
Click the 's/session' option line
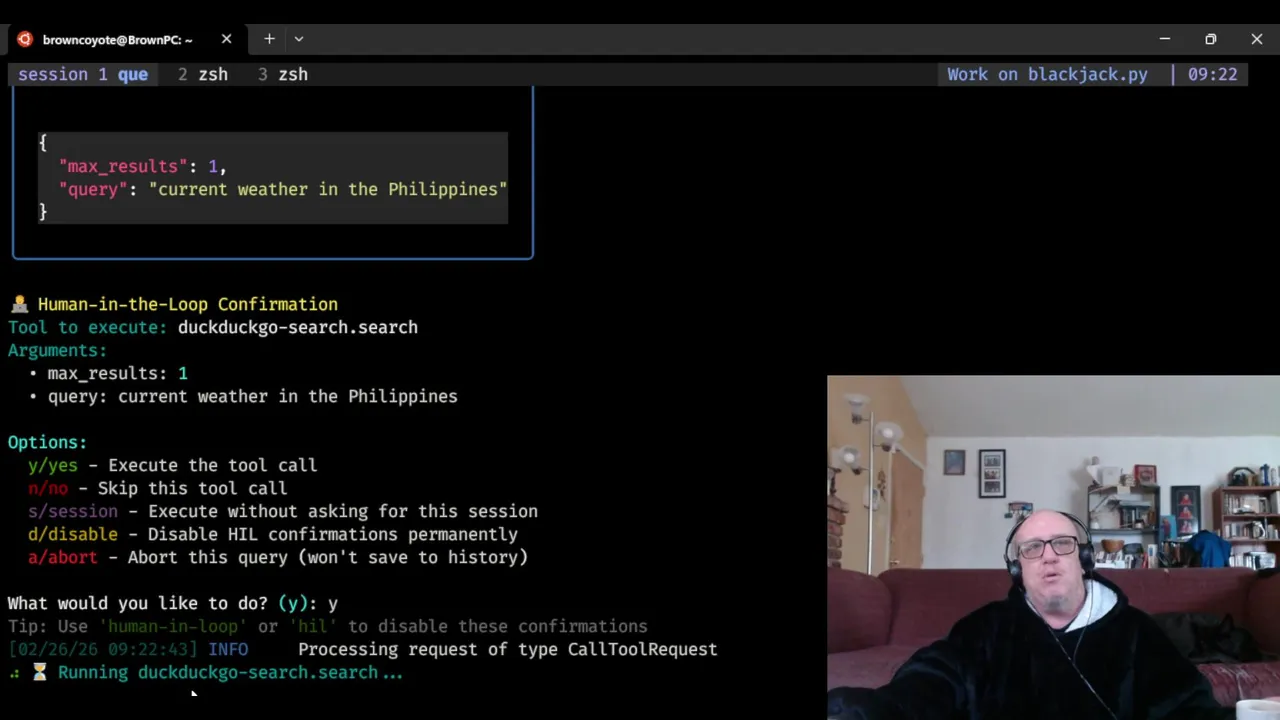(x=283, y=511)
